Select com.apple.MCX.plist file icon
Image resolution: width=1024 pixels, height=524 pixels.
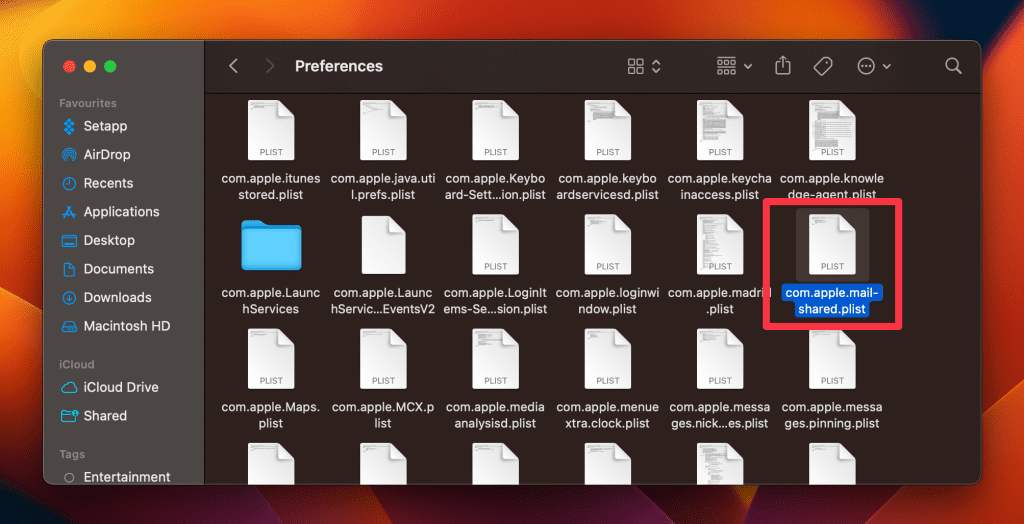(x=383, y=359)
